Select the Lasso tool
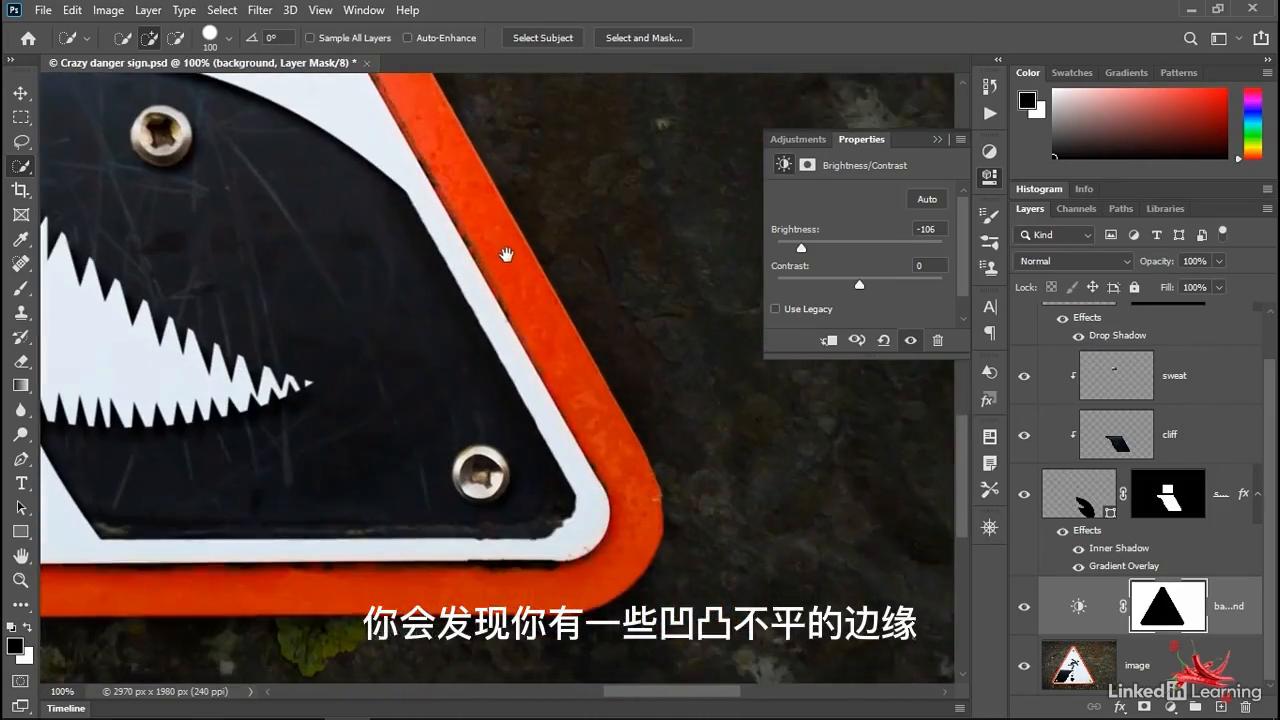The width and height of the screenshot is (1280, 720). point(21,141)
